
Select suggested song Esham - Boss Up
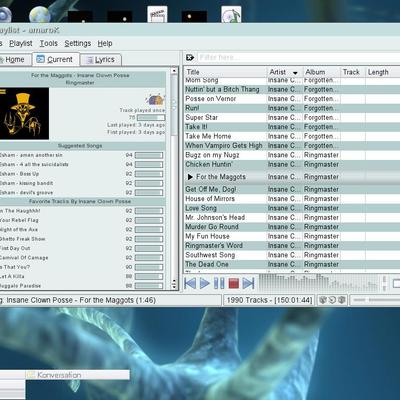point(19,174)
